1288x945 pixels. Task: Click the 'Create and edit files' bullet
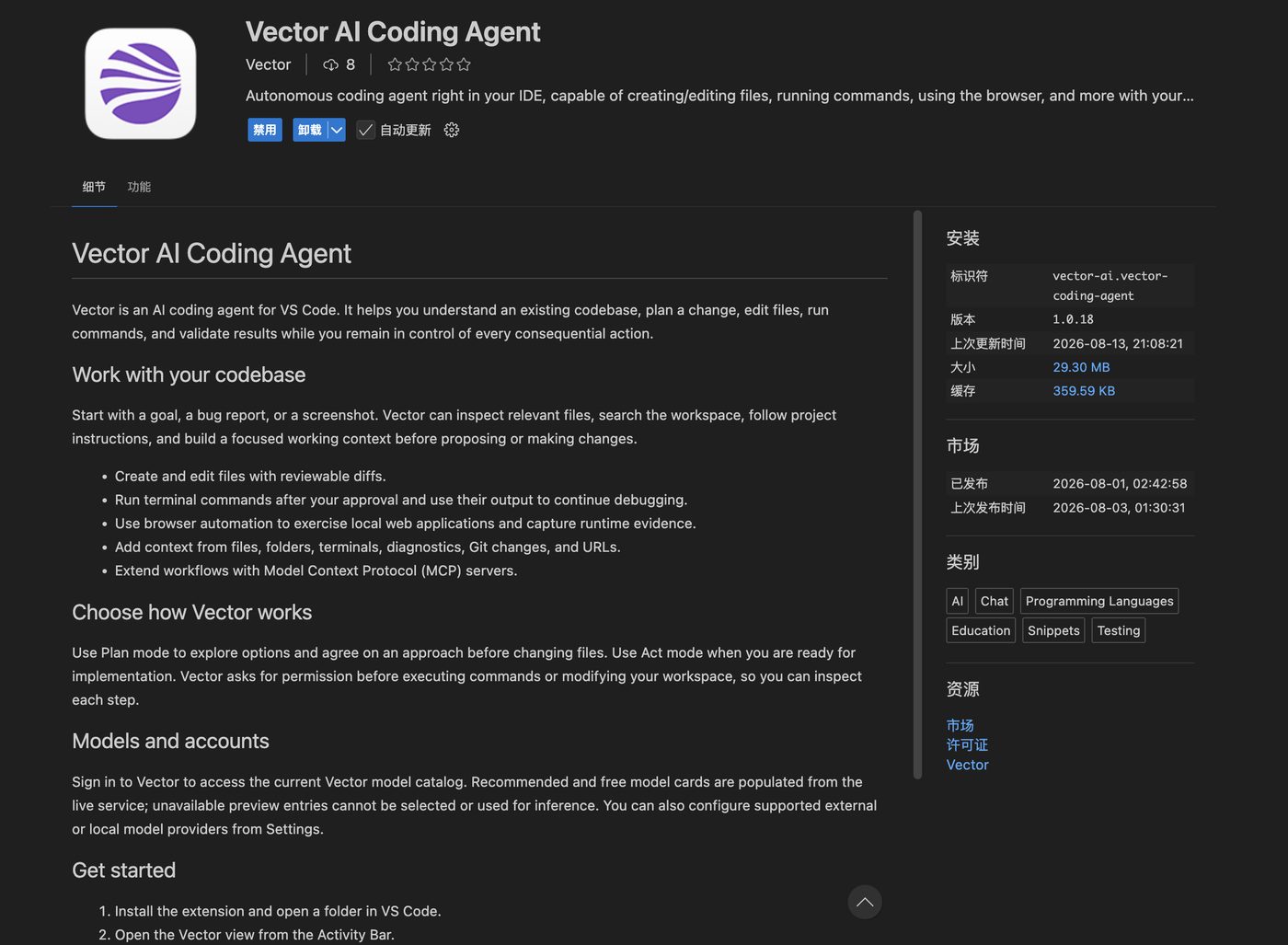tap(250, 476)
